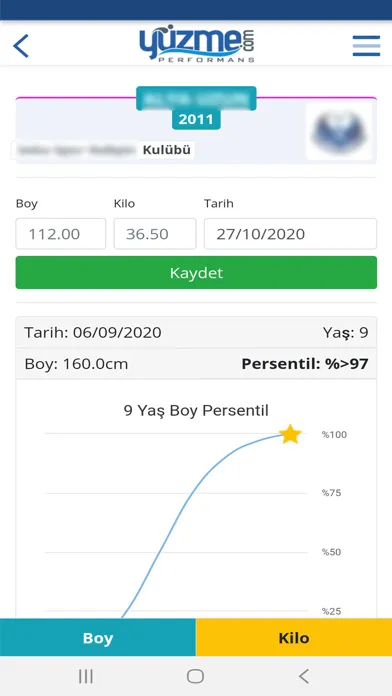The height and width of the screenshot is (696, 392).
Task: Edit the Boy input field showing 112.00
Action: (x=61, y=233)
